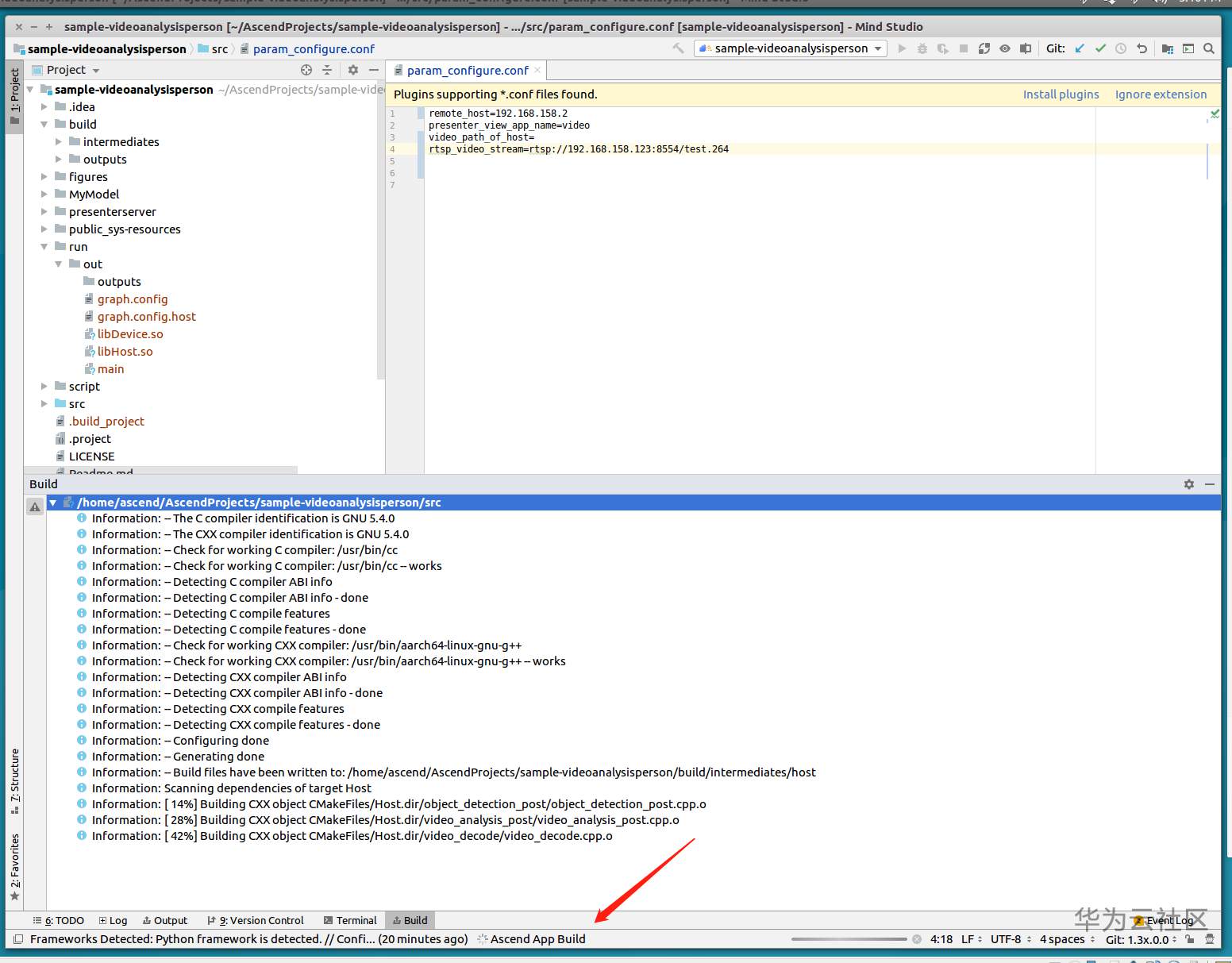1232x963 pixels.
Task: Open Git history clock icon
Action: [x=1121, y=48]
